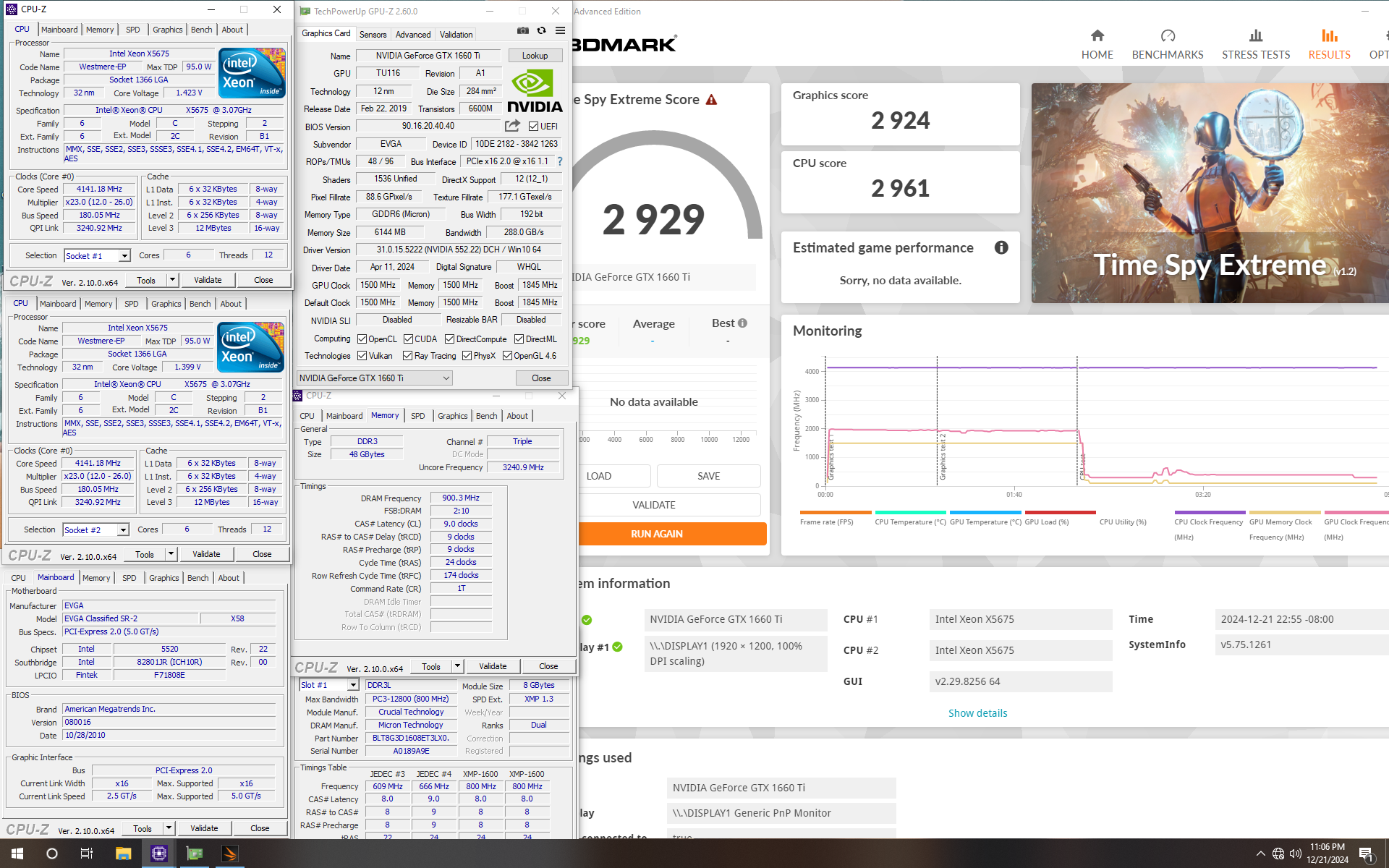Viewport: 1389px width, 868px height.
Task: Click Lookup button in GPU-Z
Action: (535, 56)
